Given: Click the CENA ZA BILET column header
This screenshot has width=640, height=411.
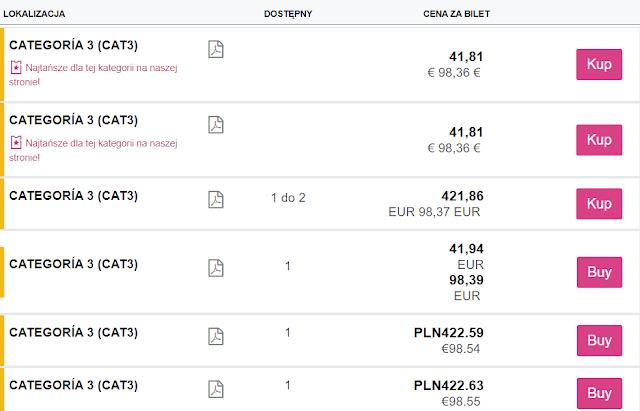Looking at the screenshot, I should (x=456, y=14).
